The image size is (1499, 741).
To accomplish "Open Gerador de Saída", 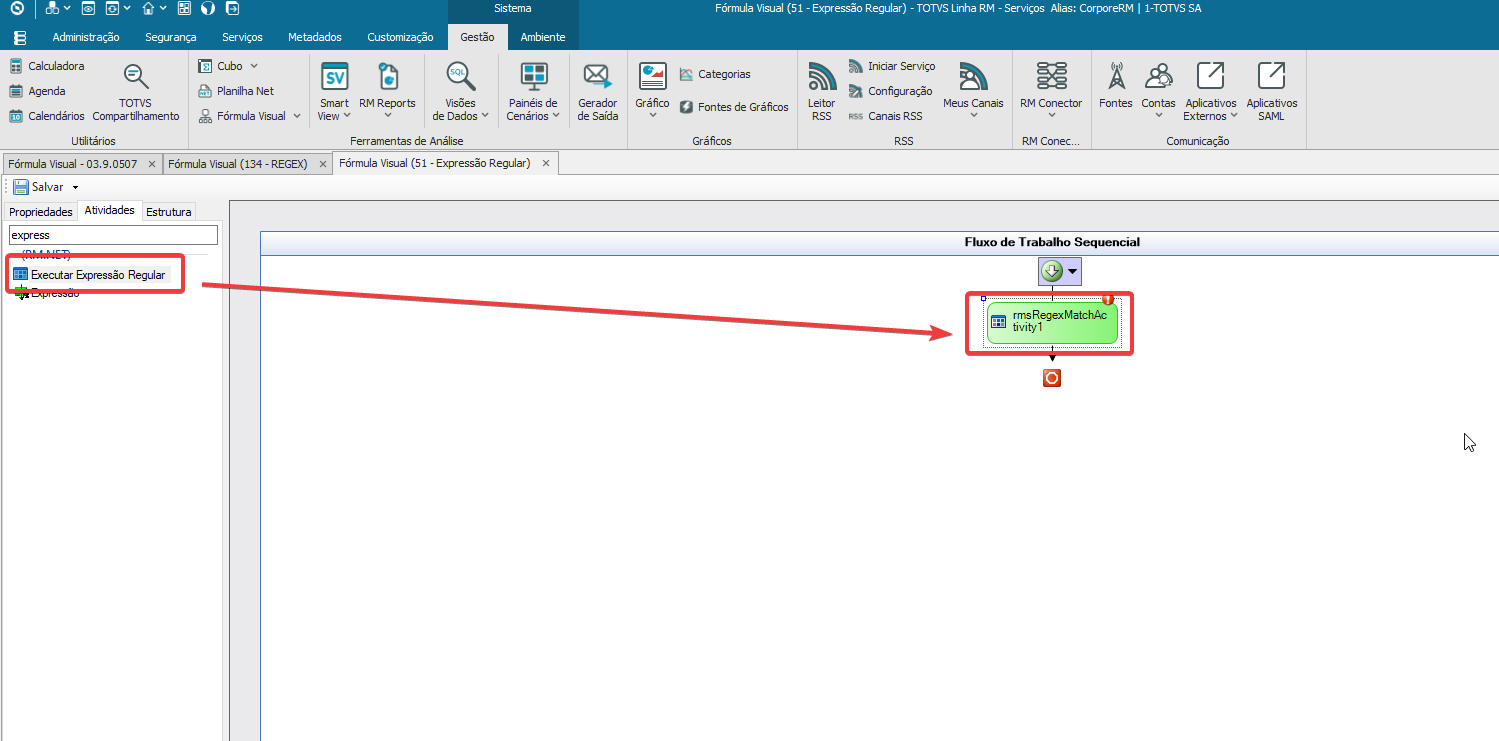I will point(598,92).
